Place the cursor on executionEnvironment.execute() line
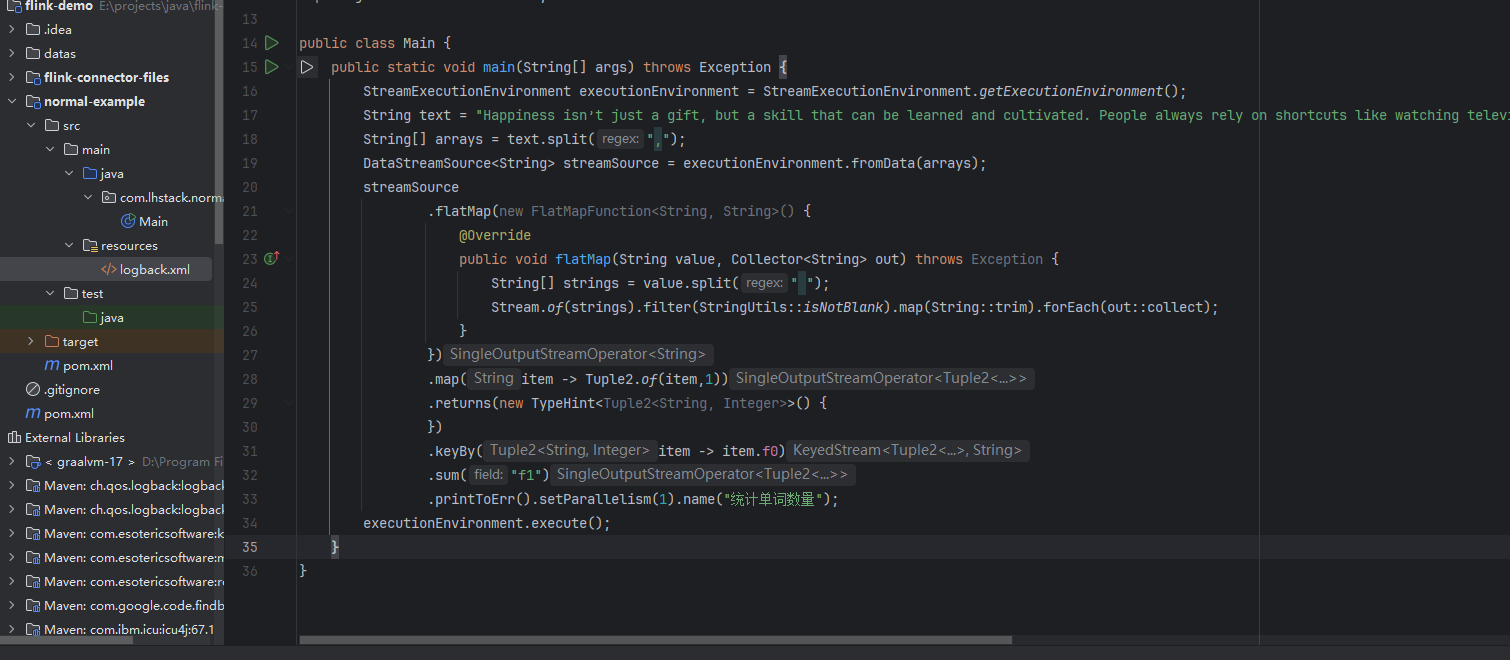 pyautogui.click(x=486, y=523)
